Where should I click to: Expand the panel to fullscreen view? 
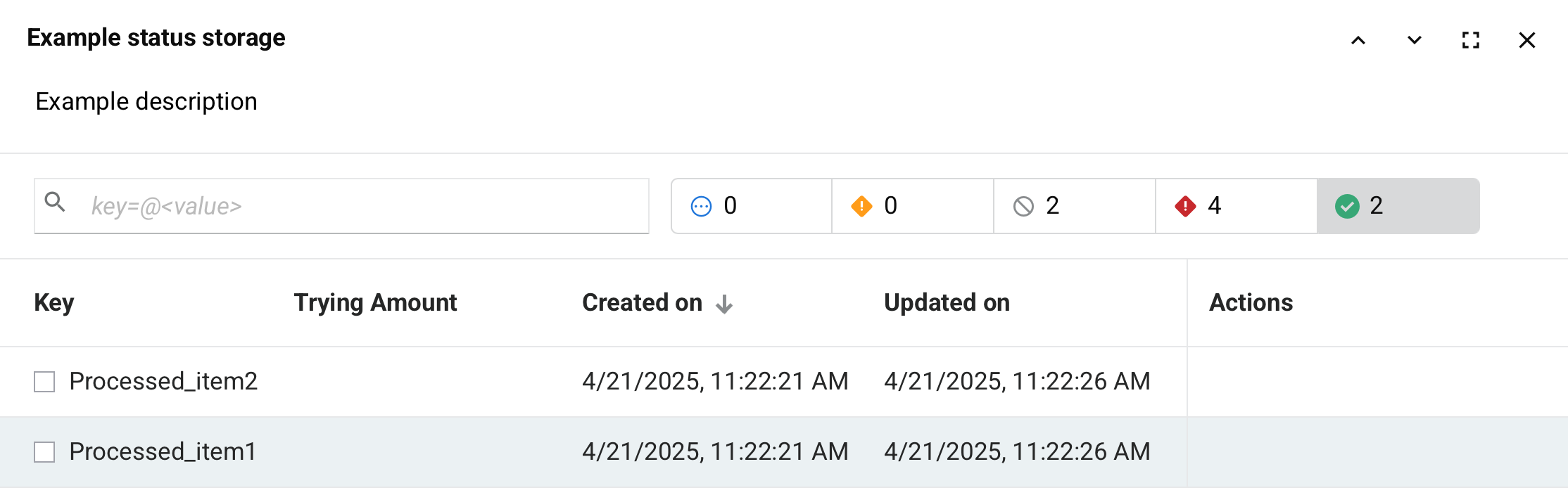1470,40
